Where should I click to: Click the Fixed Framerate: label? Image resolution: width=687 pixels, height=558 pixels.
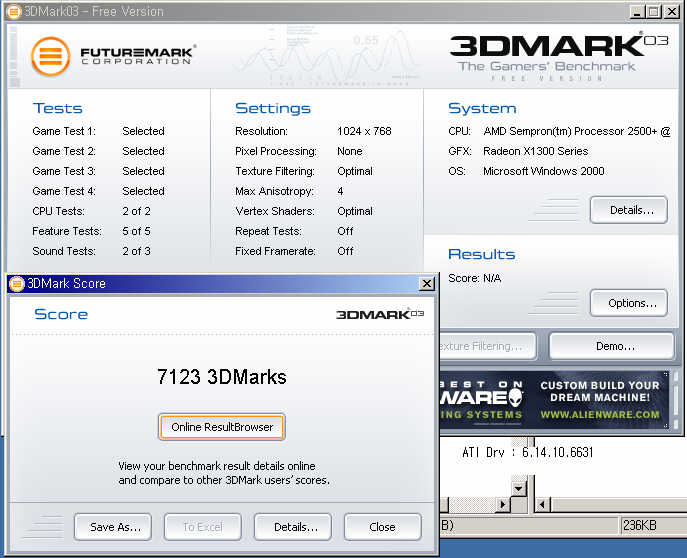275,251
